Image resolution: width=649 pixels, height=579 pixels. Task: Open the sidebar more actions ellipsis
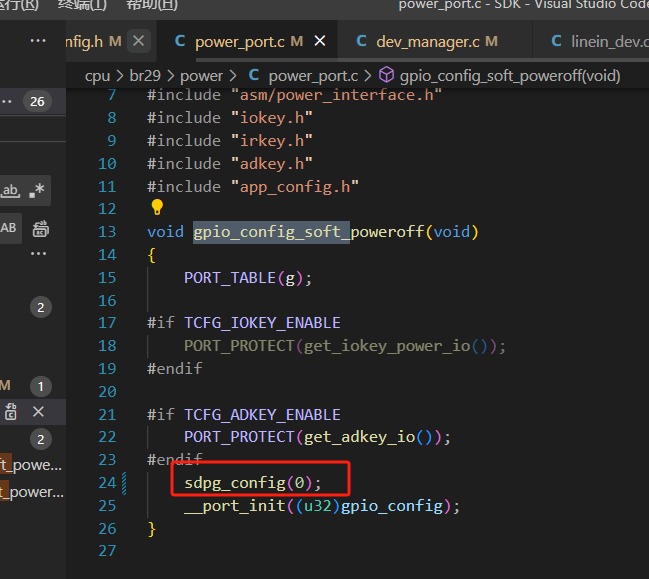[x=38, y=41]
